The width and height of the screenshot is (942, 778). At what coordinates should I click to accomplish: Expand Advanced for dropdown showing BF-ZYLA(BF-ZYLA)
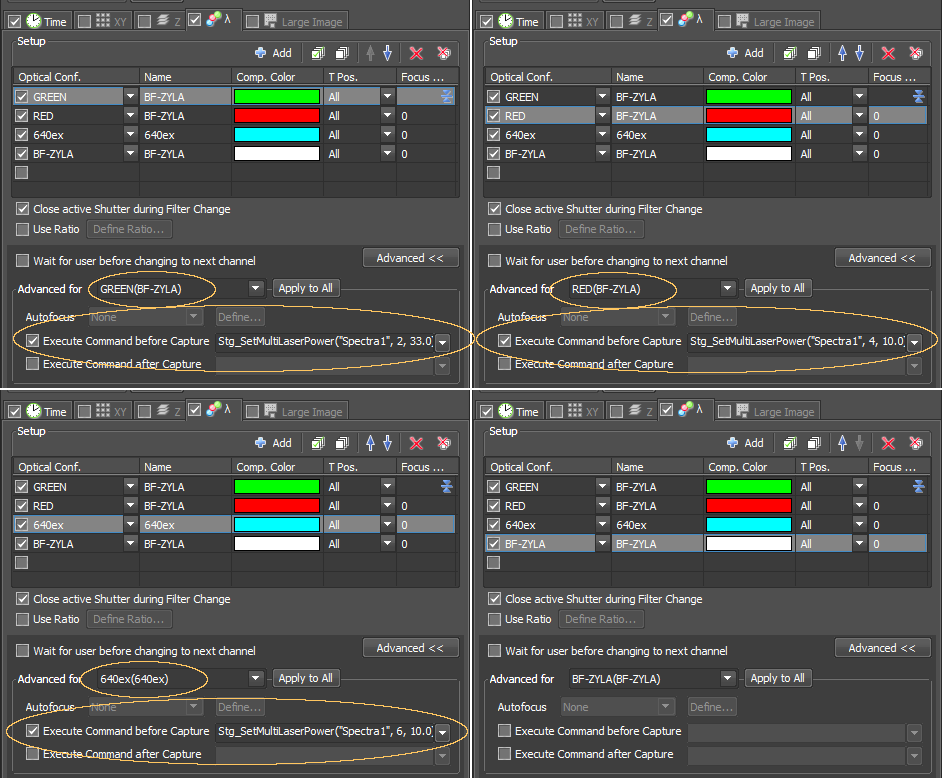coord(728,678)
